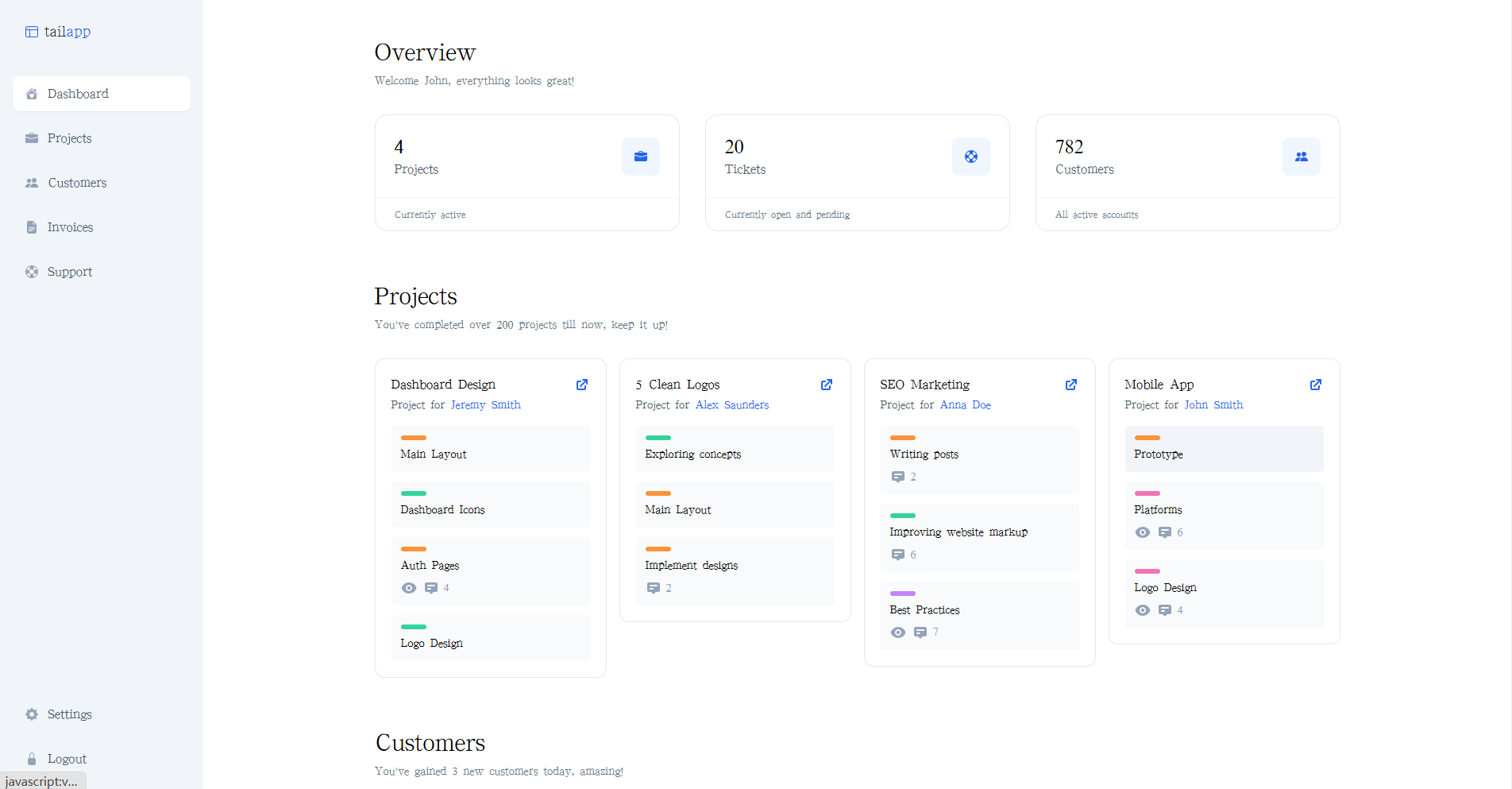1512x789 pixels.
Task: Click John Smith client link
Action: click(1214, 405)
